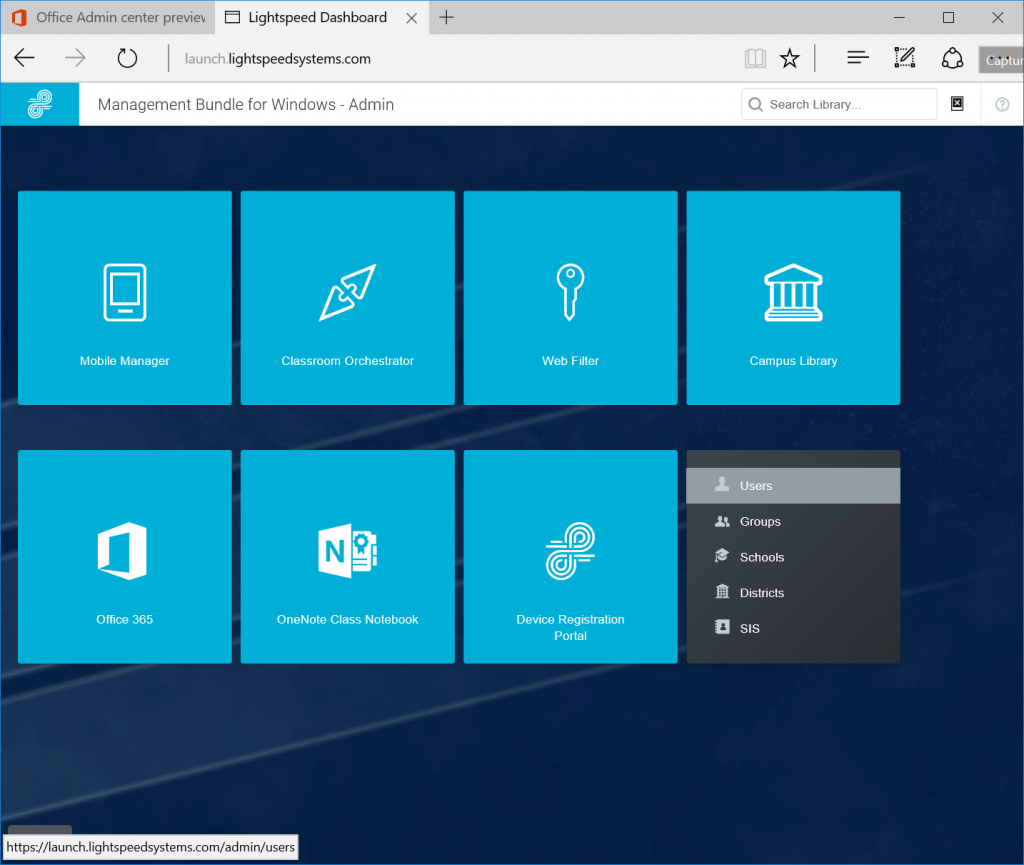Click the share icon in browser toolbar
Viewport: 1024px width, 865px height.
(952, 58)
